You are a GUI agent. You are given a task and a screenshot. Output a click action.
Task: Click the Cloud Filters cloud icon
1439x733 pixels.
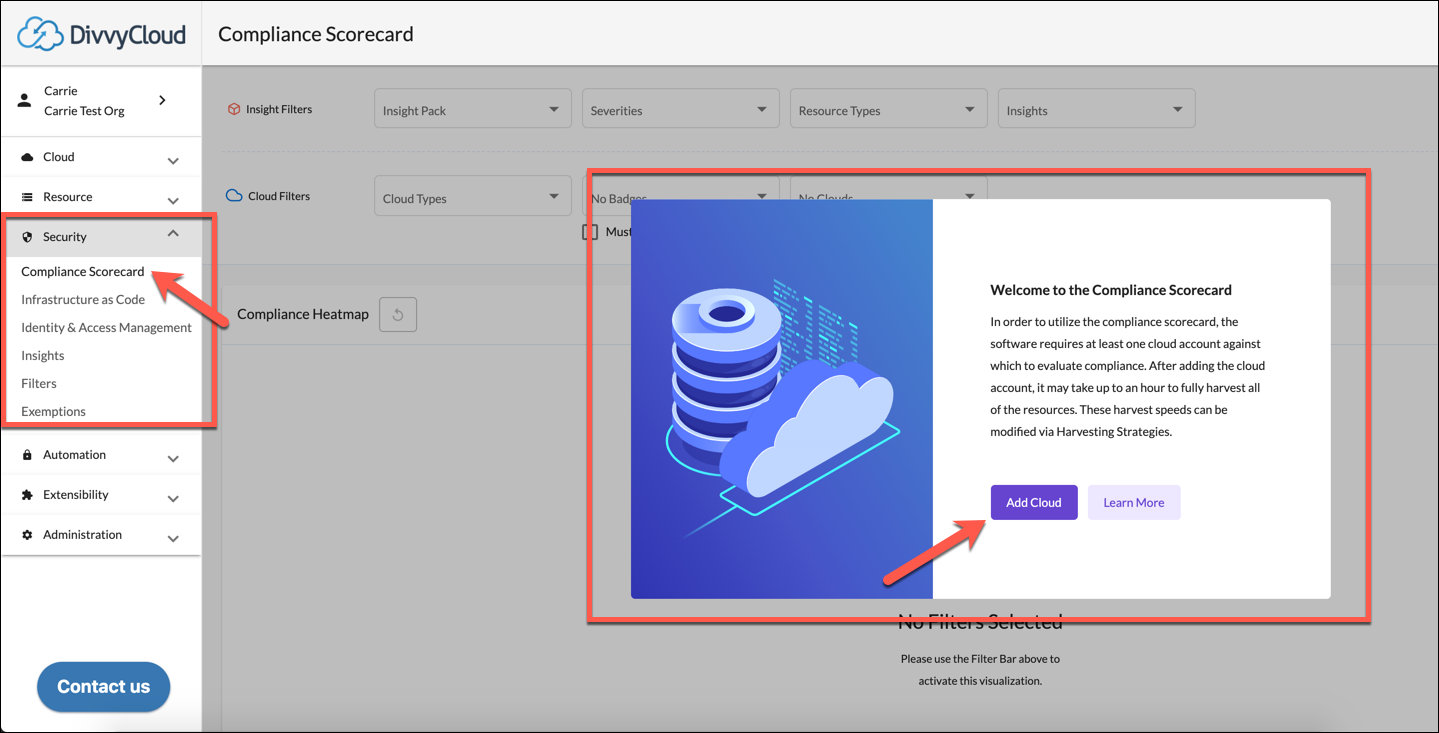[234, 196]
